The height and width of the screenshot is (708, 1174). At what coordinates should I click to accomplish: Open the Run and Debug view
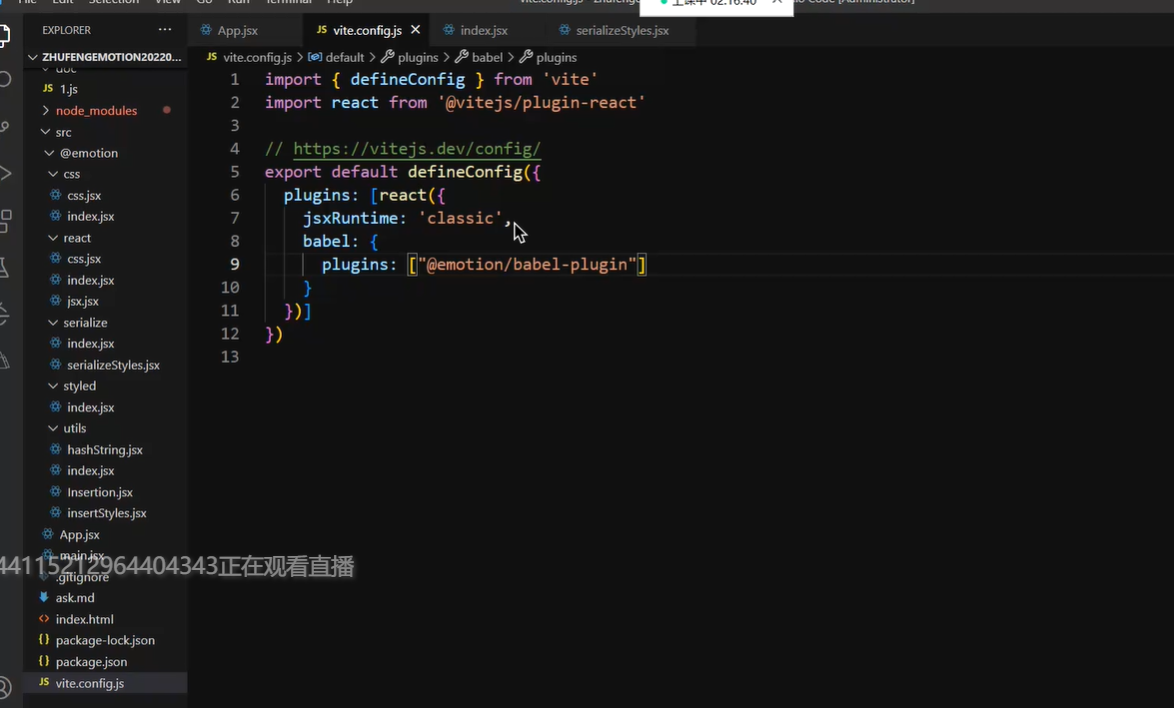click(x=5, y=173)
